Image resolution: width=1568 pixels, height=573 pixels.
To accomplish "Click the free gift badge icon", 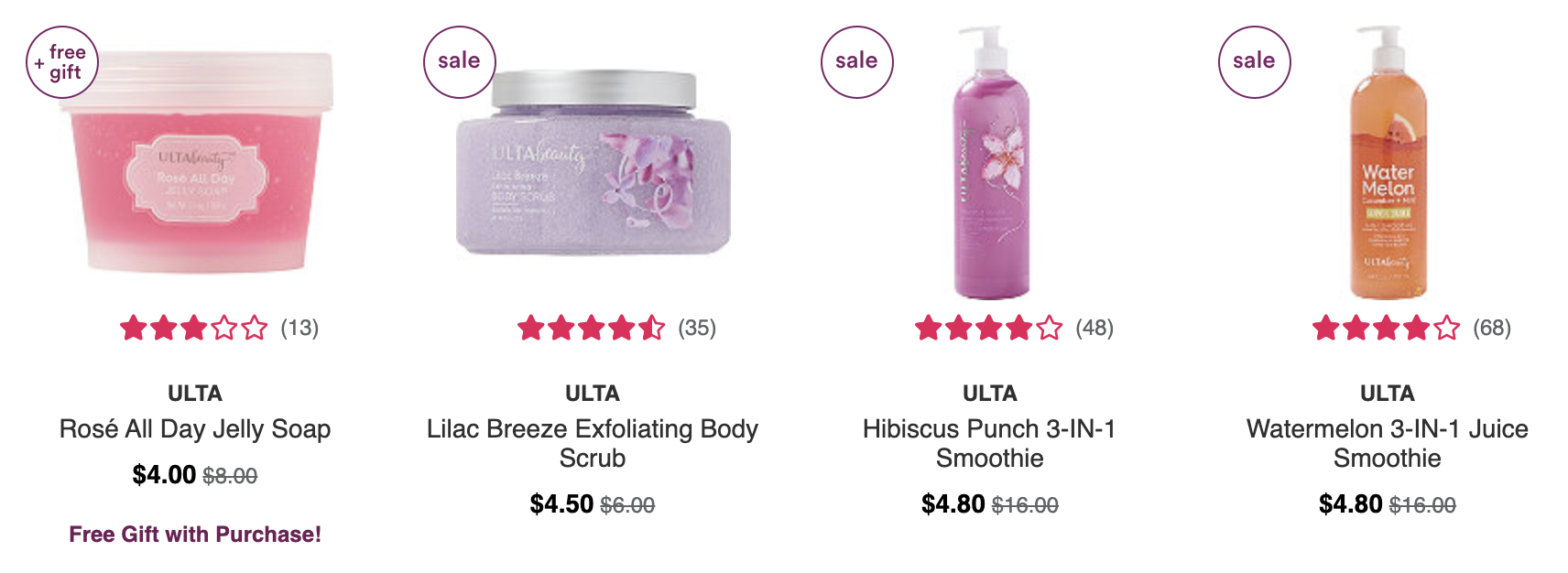I will click(61, 62).
